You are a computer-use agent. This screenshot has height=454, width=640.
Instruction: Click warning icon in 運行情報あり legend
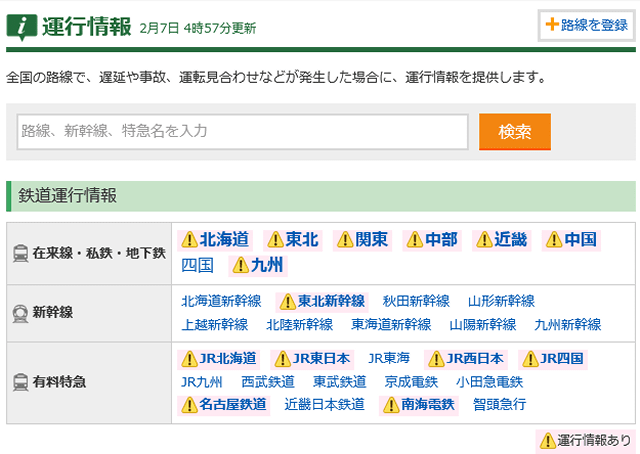click(x=548, y=441)
